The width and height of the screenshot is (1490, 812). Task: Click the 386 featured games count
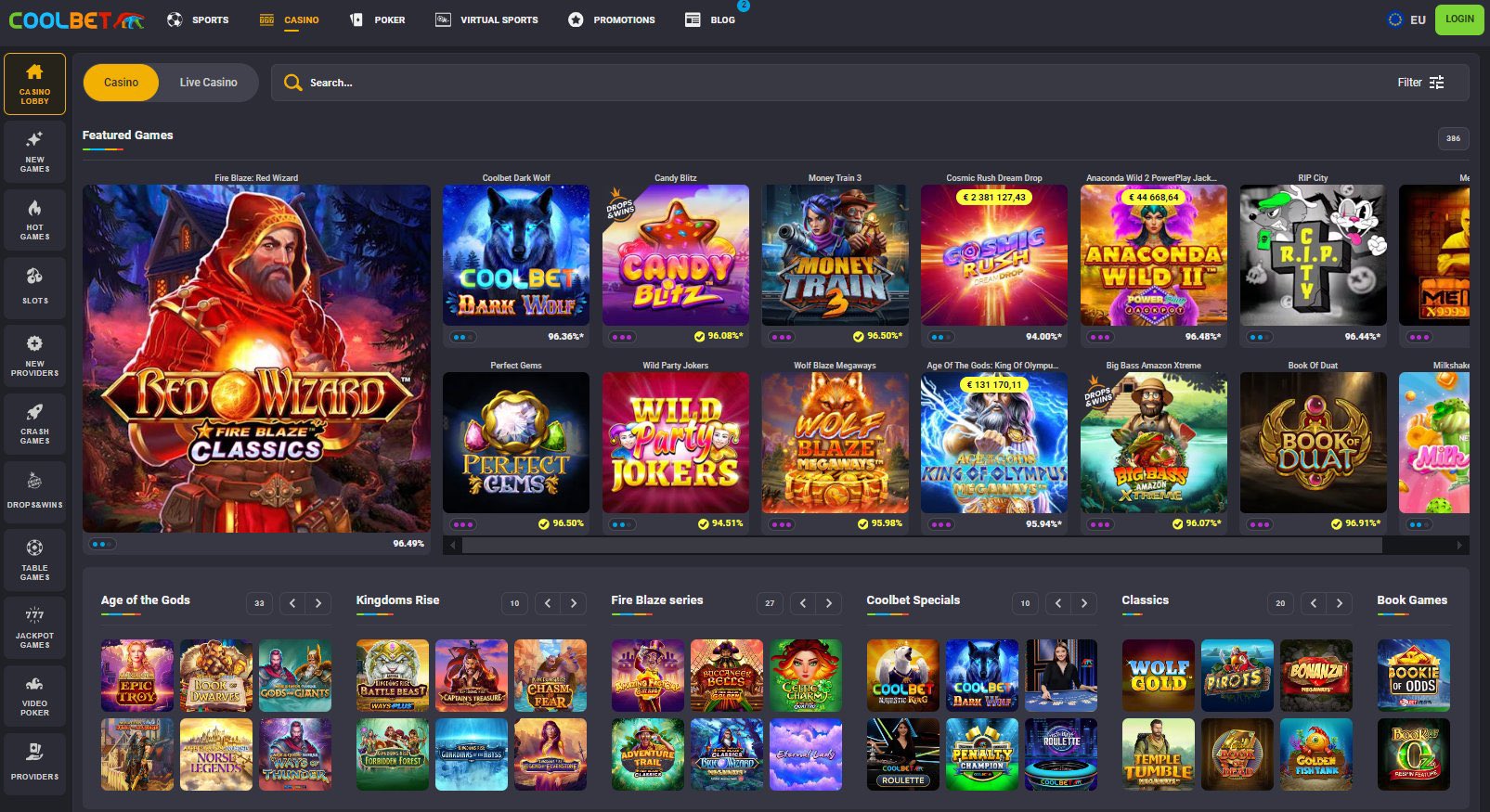(x=1453, y=138)
